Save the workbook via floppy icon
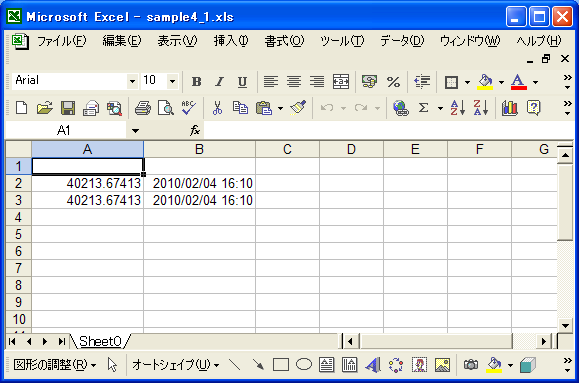 pyautogui.click(x=68, y=108)
